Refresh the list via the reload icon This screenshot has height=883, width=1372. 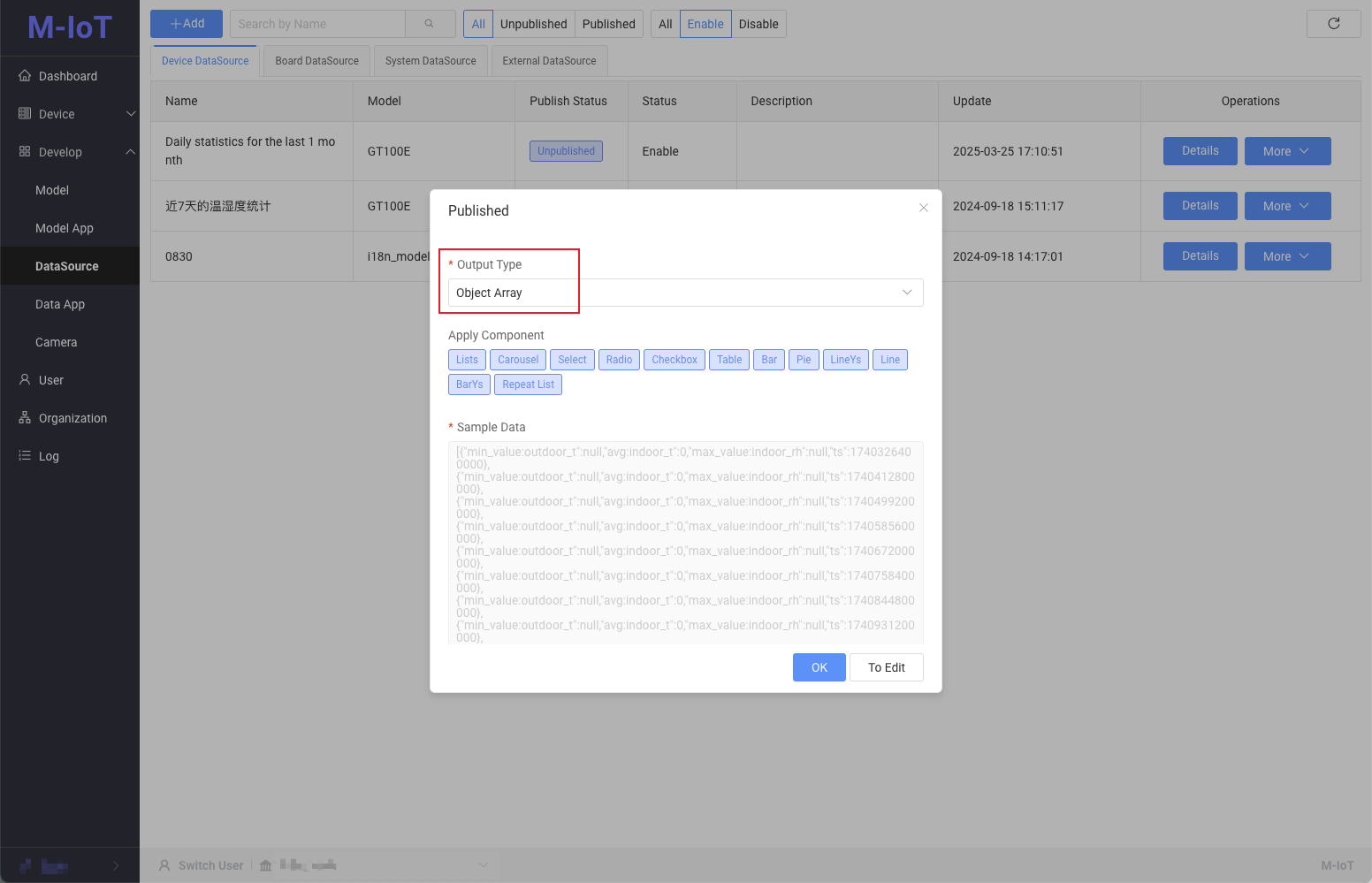pyautogui.click(x=1333, y=24)
